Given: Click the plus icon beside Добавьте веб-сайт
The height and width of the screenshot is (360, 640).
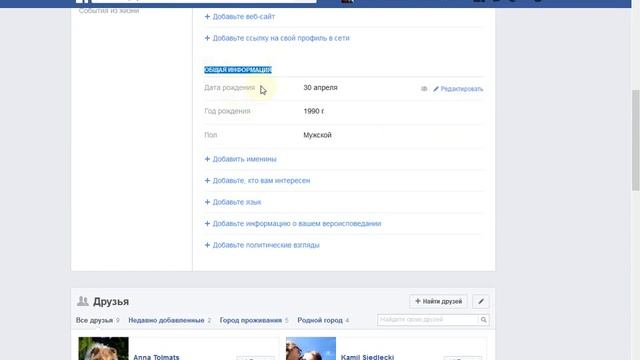Looking at the screenshot, I should [207, 16].
